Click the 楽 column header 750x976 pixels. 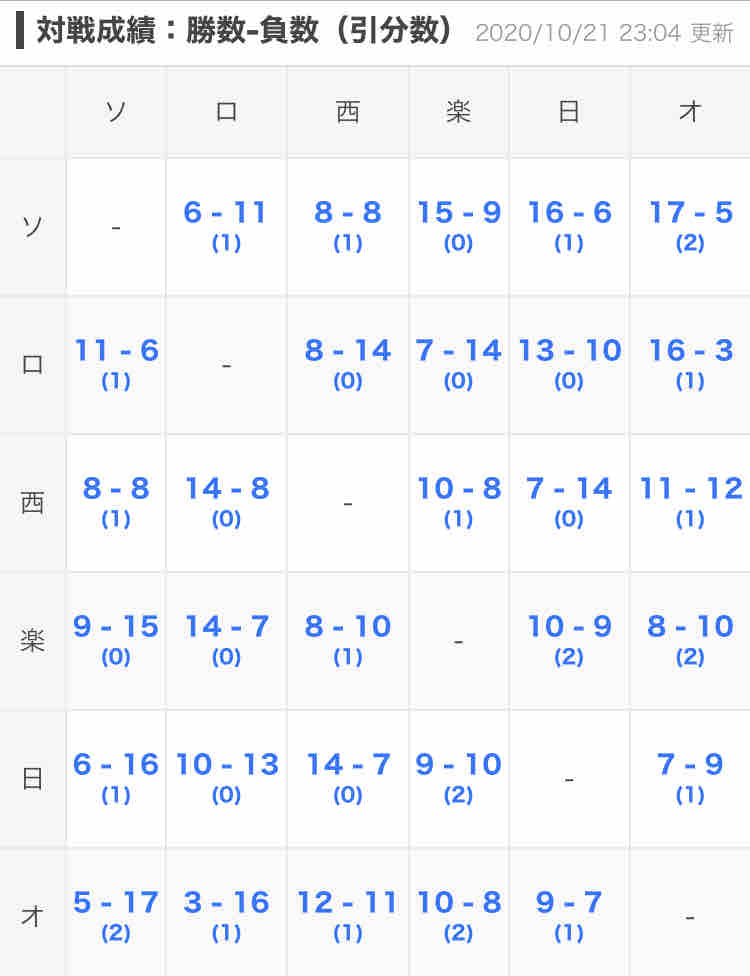[x=458, y=112]
